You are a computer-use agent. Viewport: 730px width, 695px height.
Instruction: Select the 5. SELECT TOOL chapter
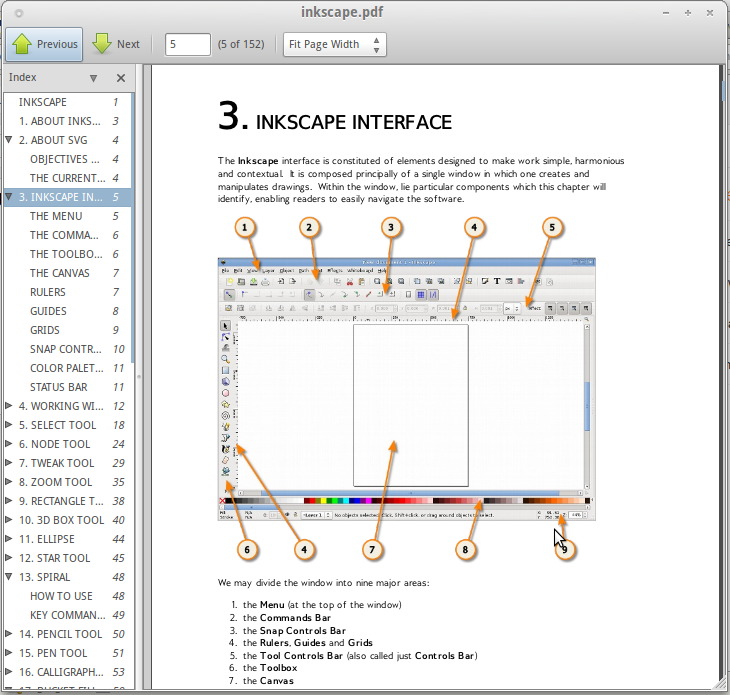[68, 425]
